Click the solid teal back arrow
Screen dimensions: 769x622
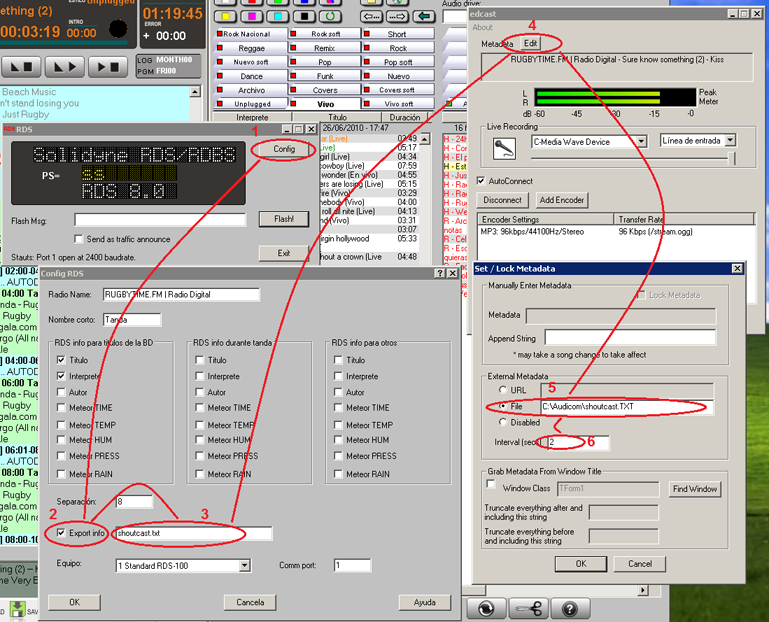424,17
